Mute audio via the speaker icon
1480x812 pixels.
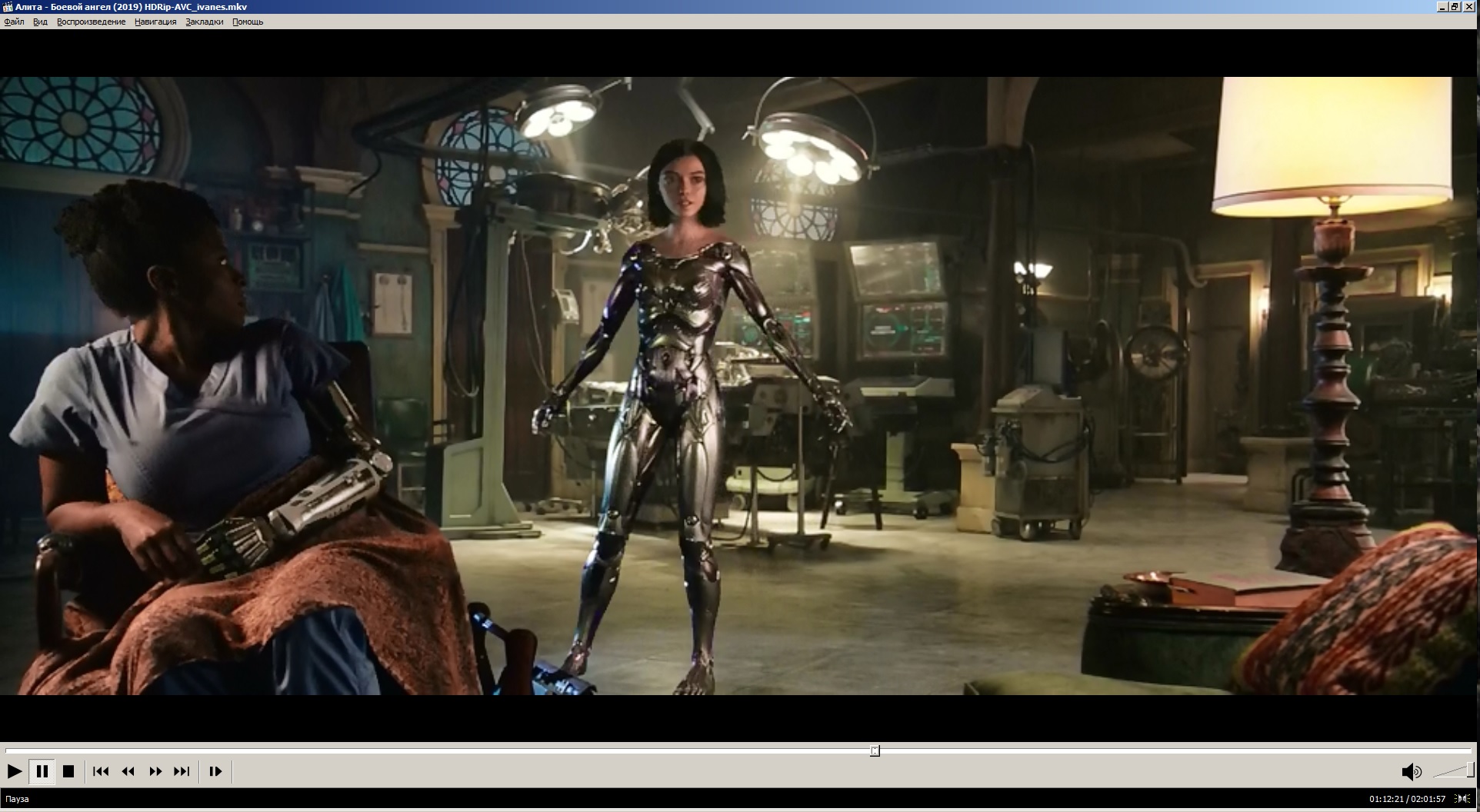1412,772
